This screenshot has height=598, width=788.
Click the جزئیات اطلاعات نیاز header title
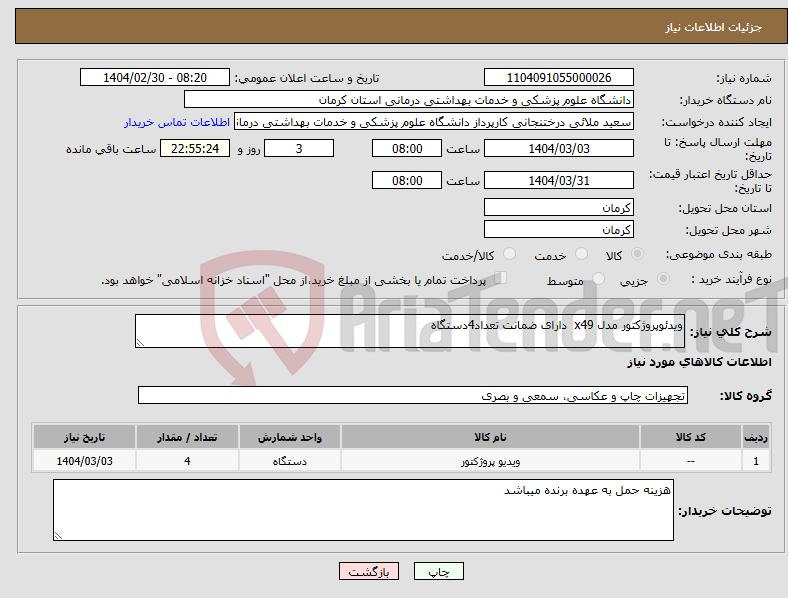pos(713,27)
